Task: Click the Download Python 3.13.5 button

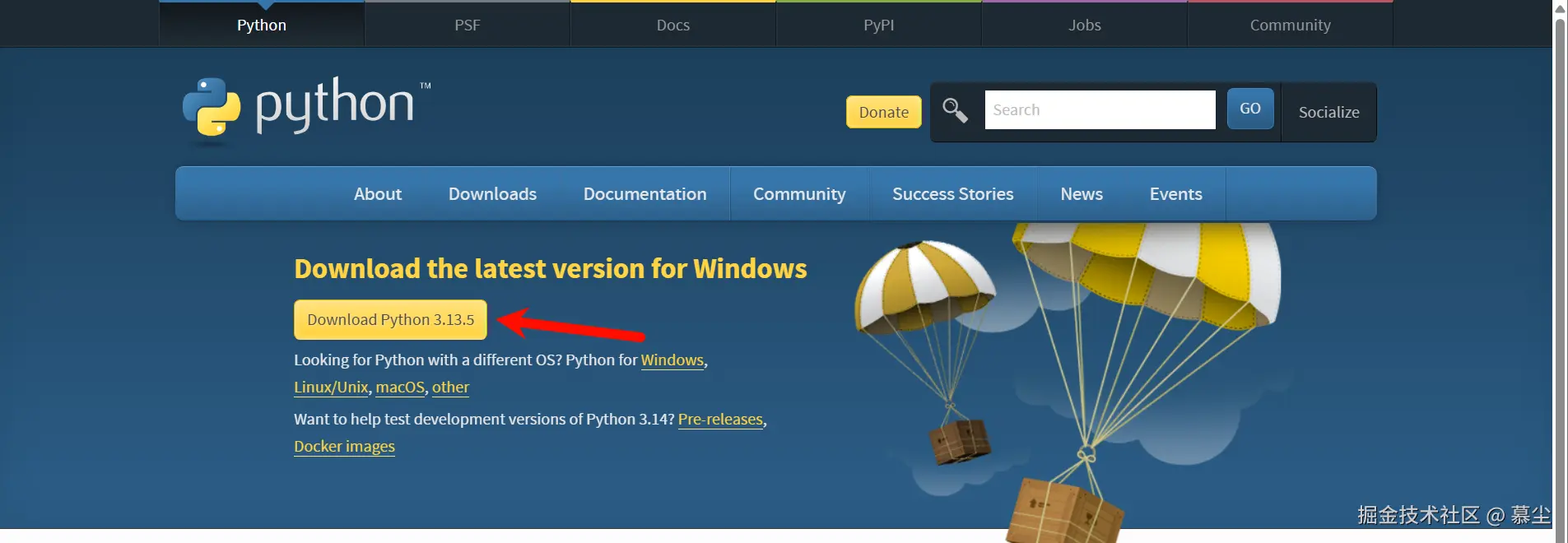Action: click(390, 320)
